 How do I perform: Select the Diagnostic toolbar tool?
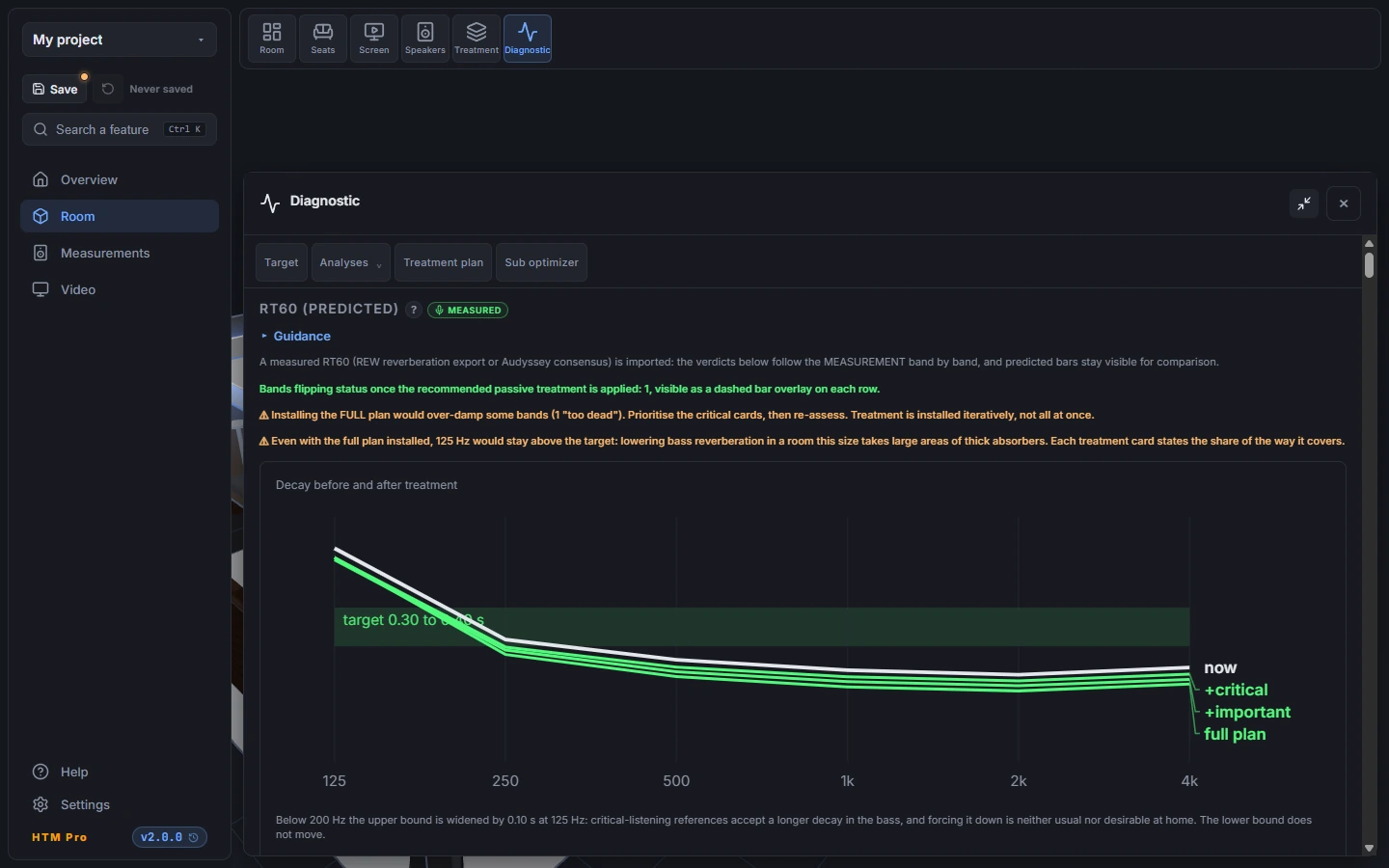(x=528, y=39)
